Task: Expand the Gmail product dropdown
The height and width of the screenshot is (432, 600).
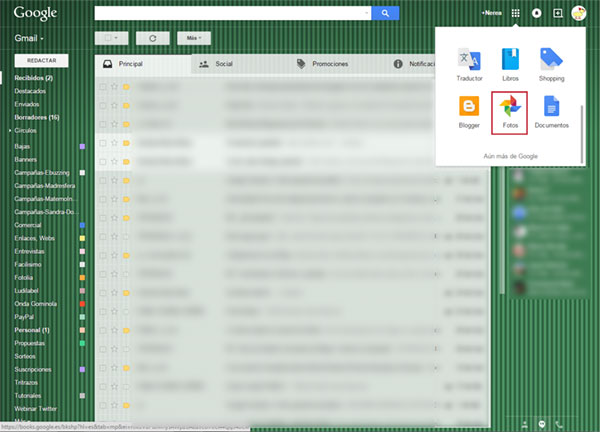Action: tap(29, 38)
